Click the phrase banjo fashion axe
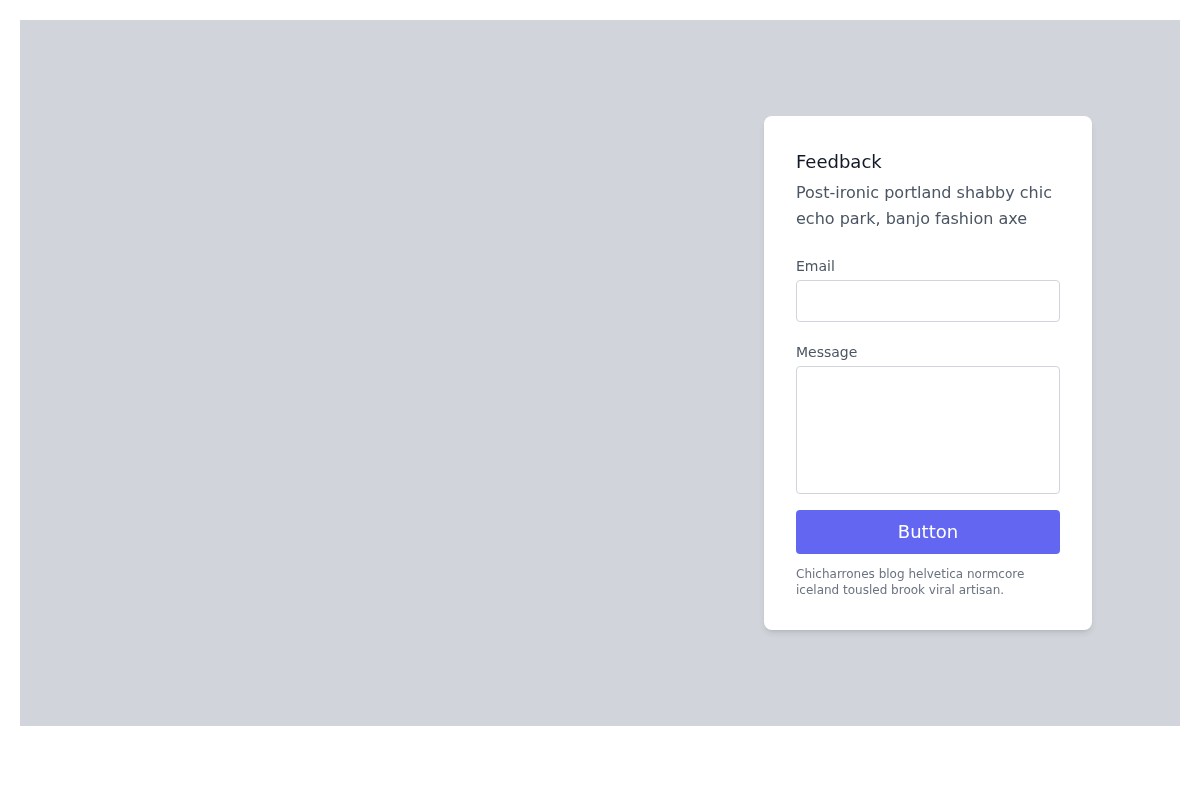Image resolution: width=1200 pixels, height=800 pixels. 956,218
